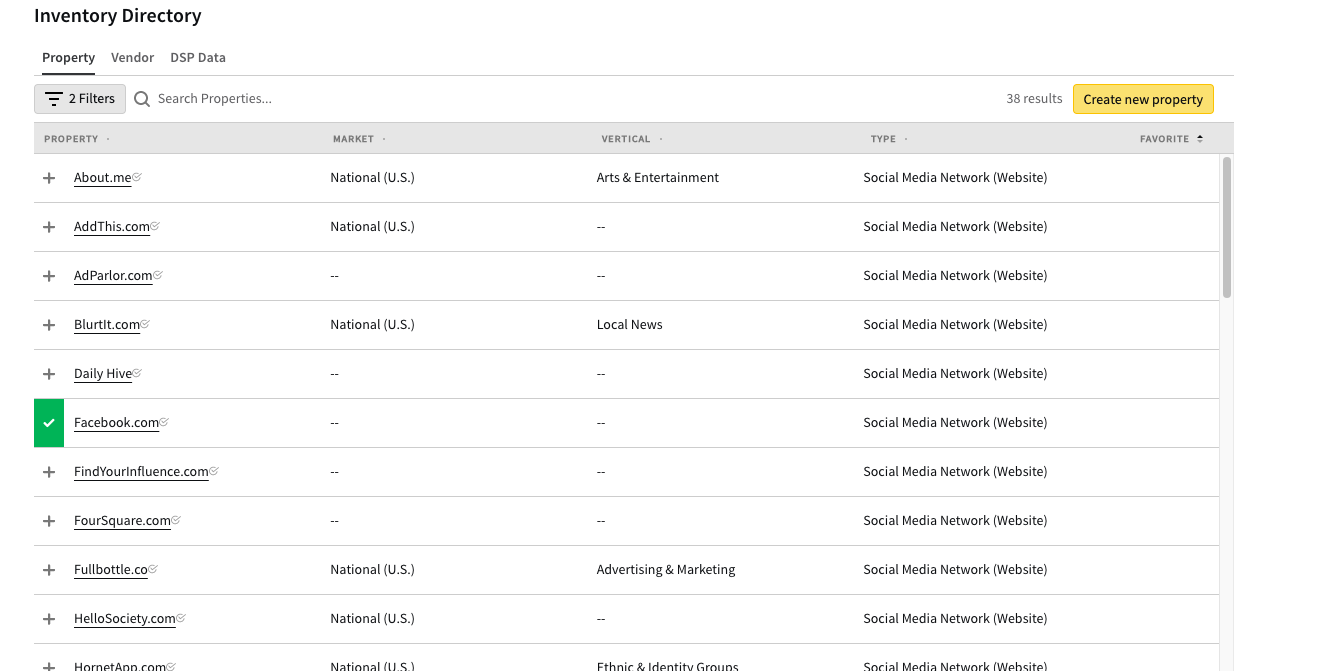The width and height of the screenshot is (1340, 671).
Task: Click the Inventory Directory page title
Action: click(x=118, y=16)
